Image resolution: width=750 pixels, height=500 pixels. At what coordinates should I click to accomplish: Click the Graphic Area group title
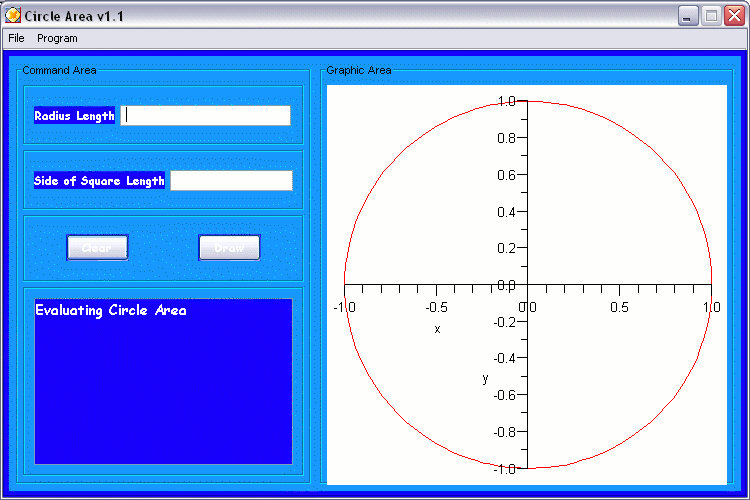coord(359,70)
